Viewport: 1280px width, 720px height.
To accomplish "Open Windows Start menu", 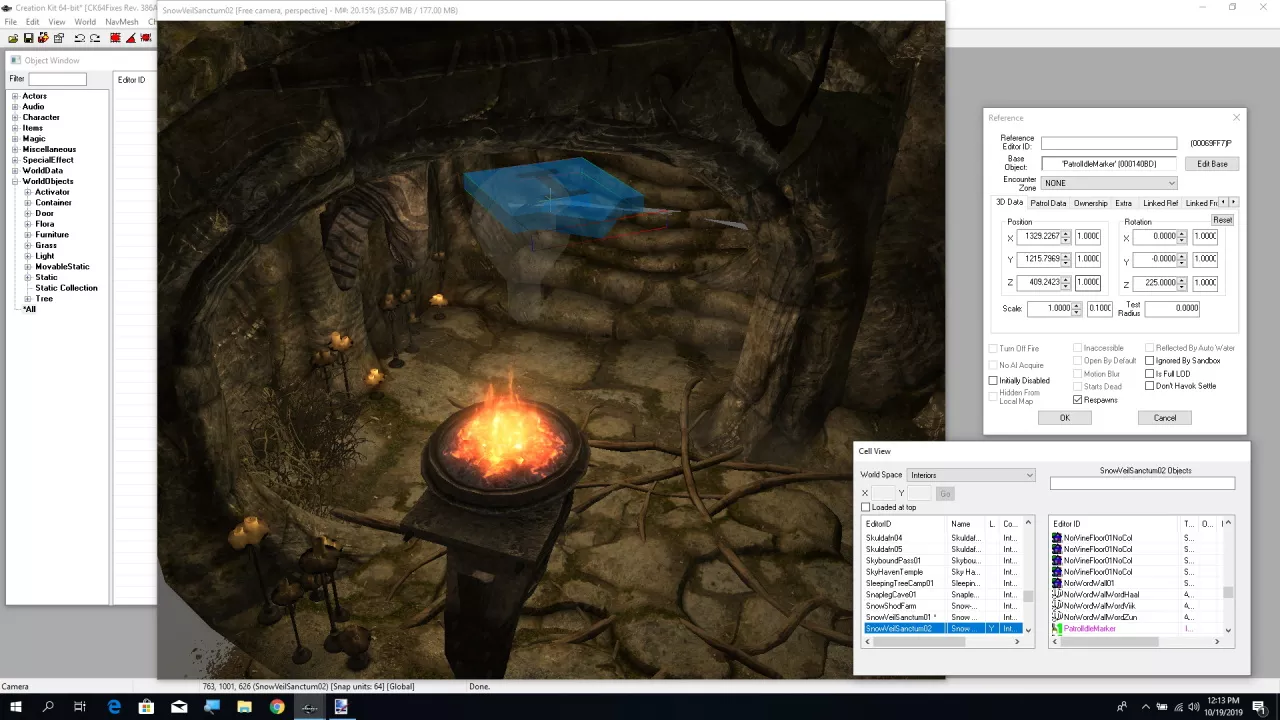I will pyautogui.click(x=15, y=707).
